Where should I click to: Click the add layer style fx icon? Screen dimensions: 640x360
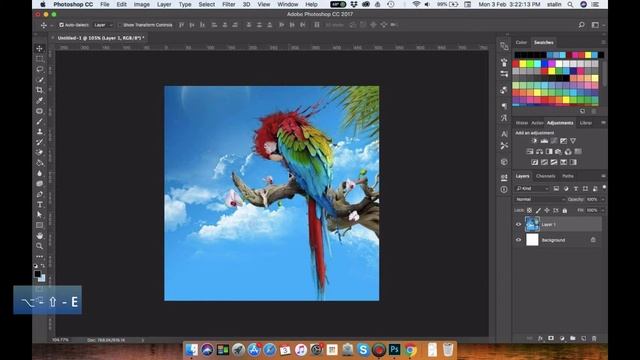click(540, 338)
